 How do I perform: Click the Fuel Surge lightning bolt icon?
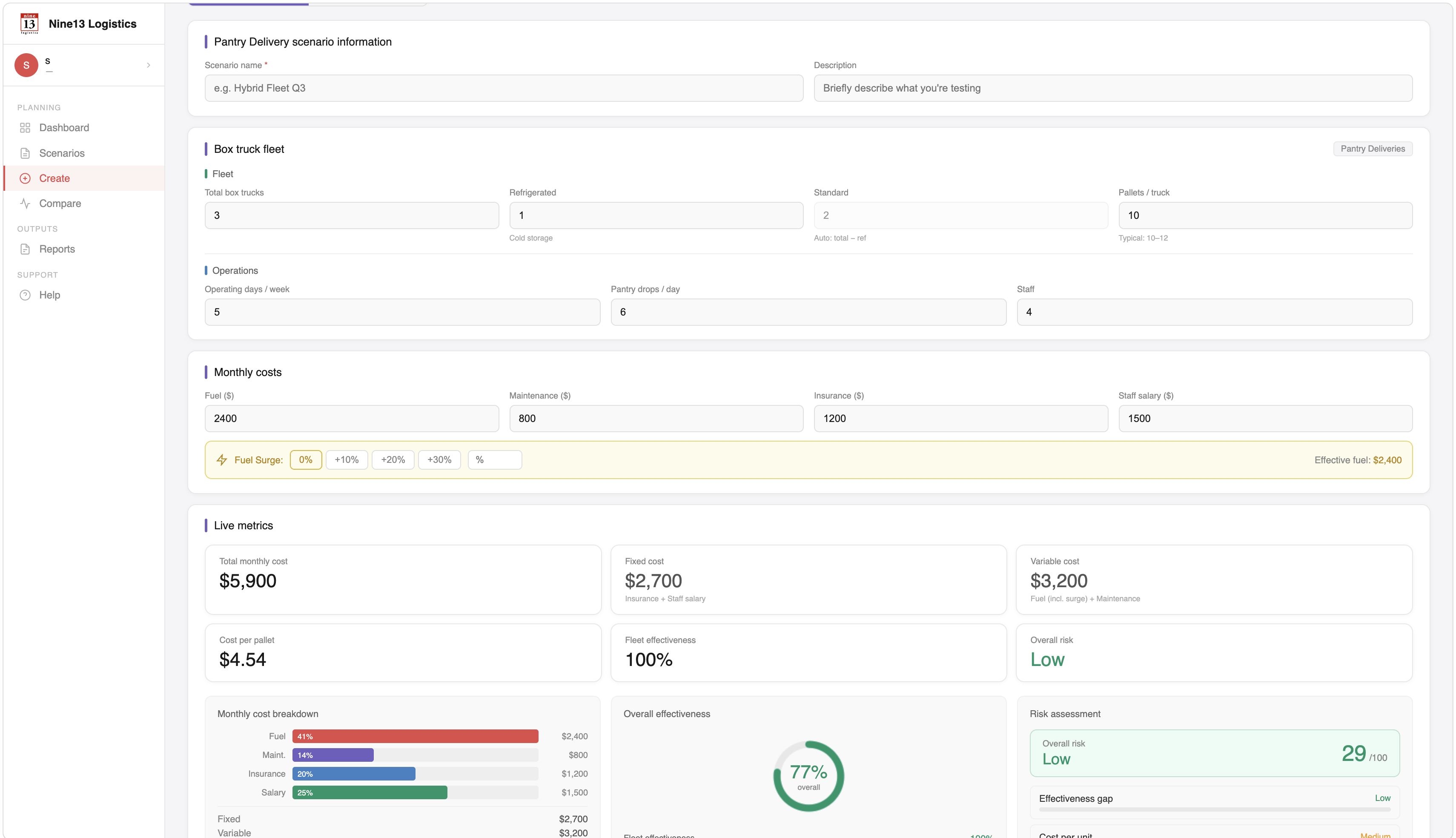pos(221,460)
